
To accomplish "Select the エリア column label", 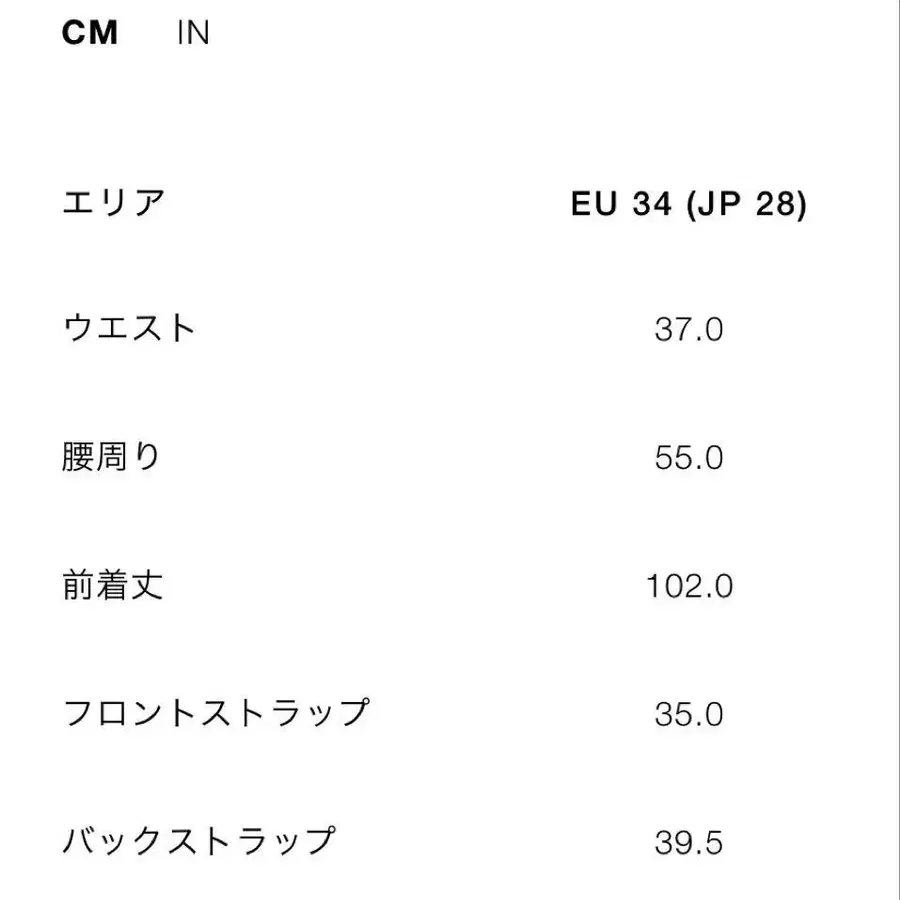I will [113, 201].
